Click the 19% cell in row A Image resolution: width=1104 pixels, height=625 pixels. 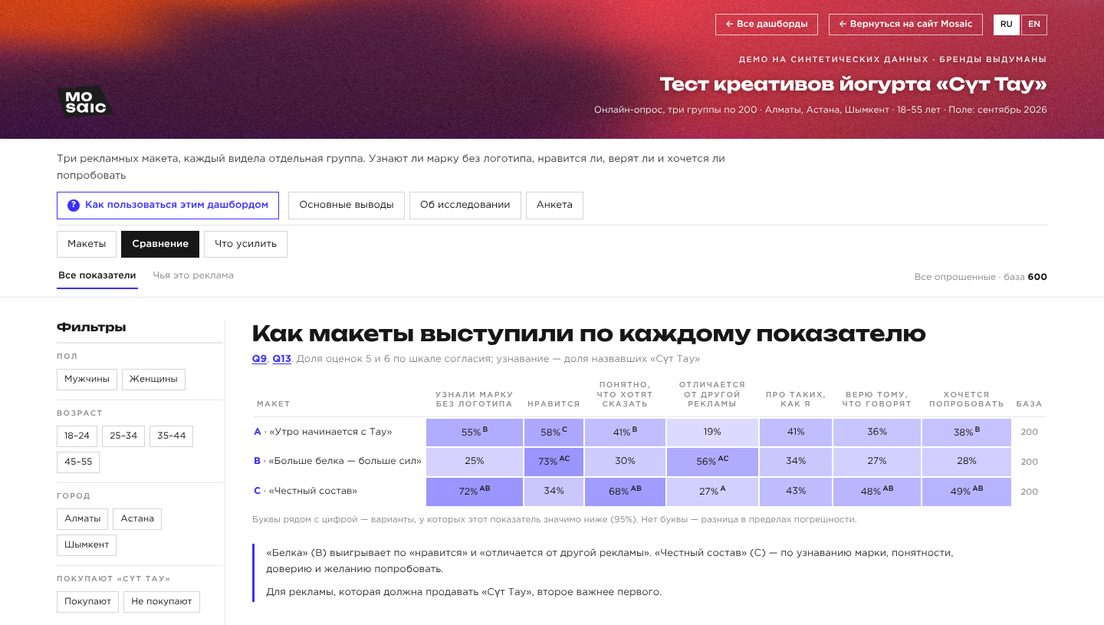712,432
